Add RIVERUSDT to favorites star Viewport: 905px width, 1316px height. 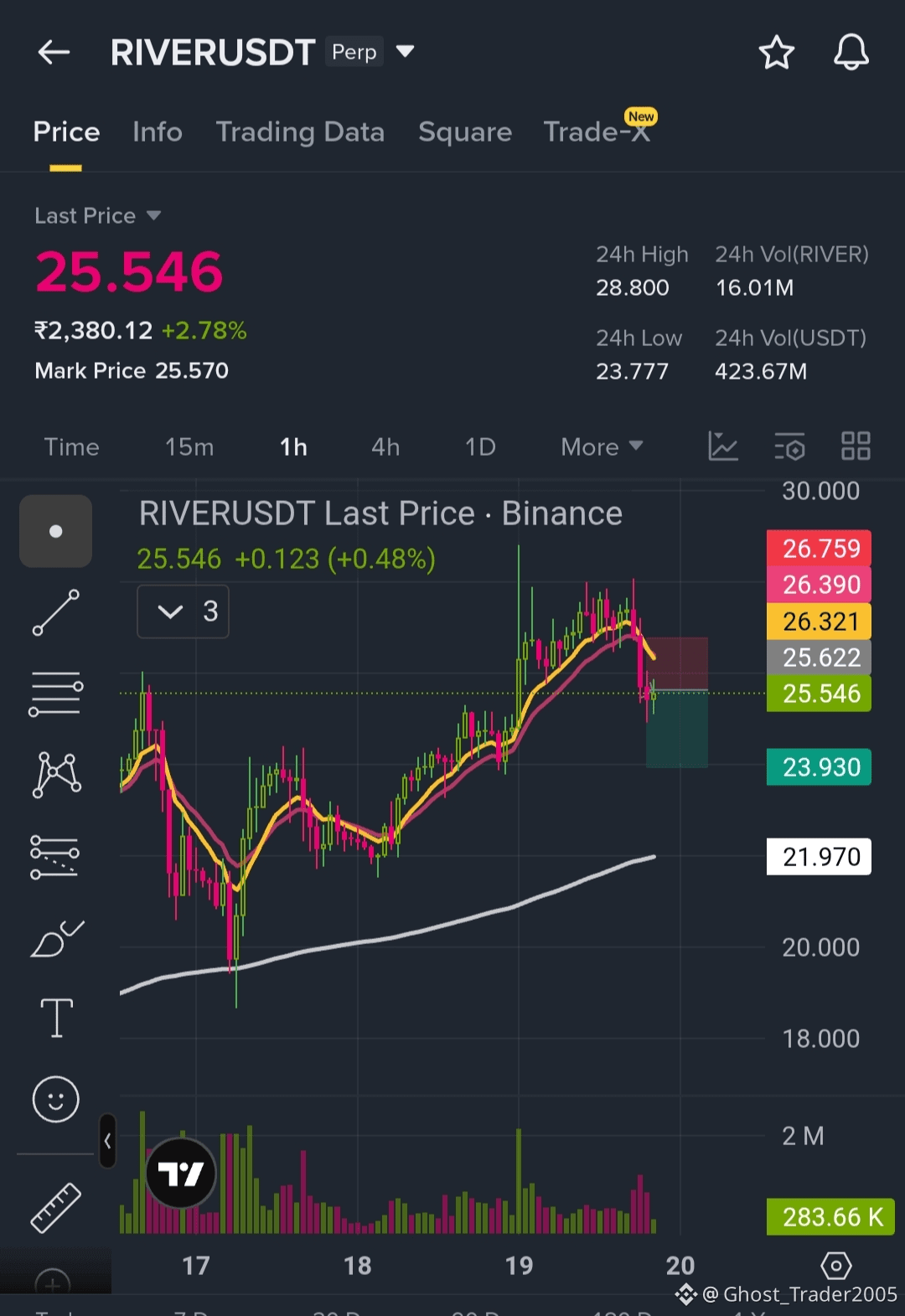(776, 52)
